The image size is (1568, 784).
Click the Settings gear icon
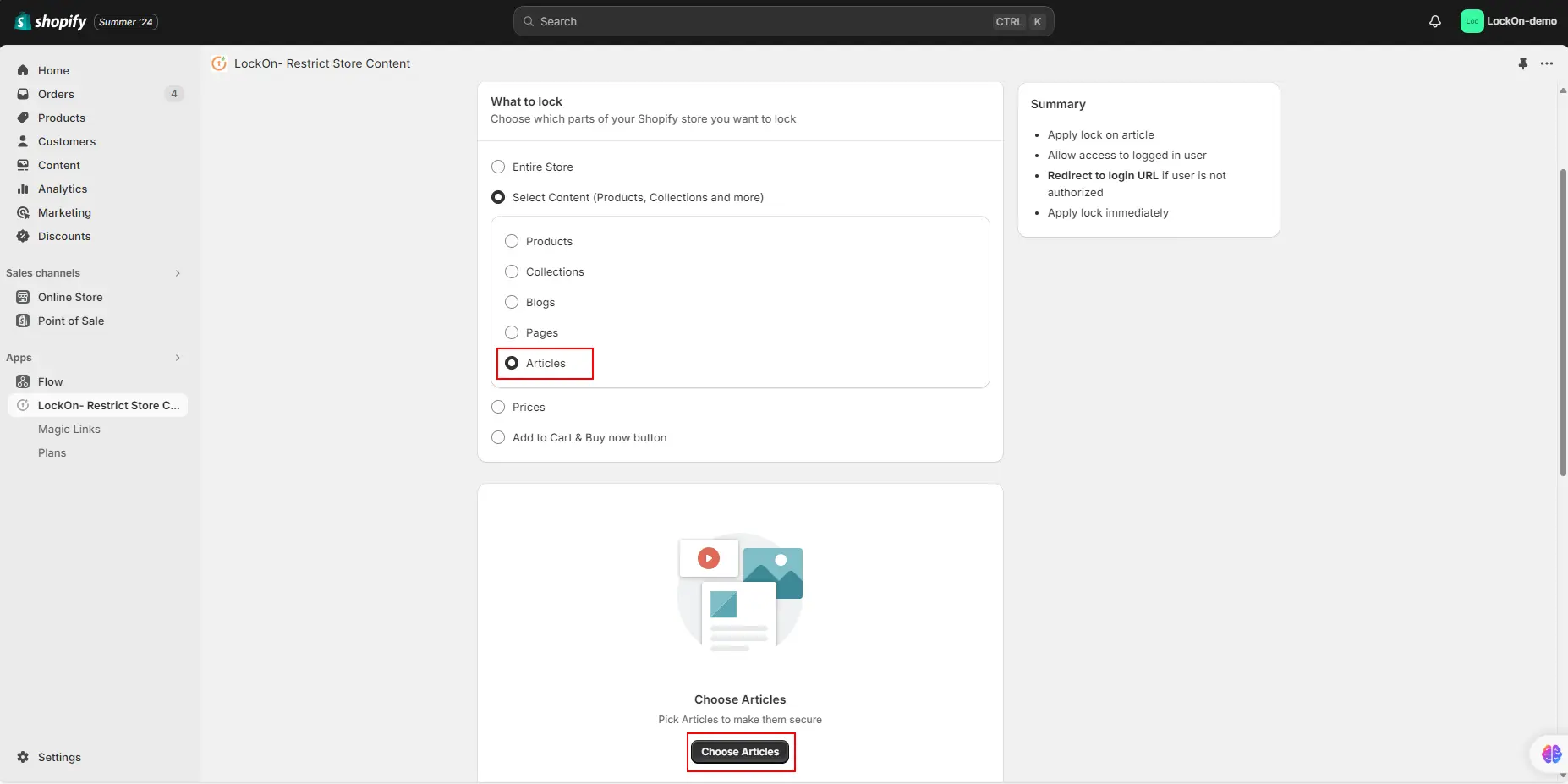[23, 757]
